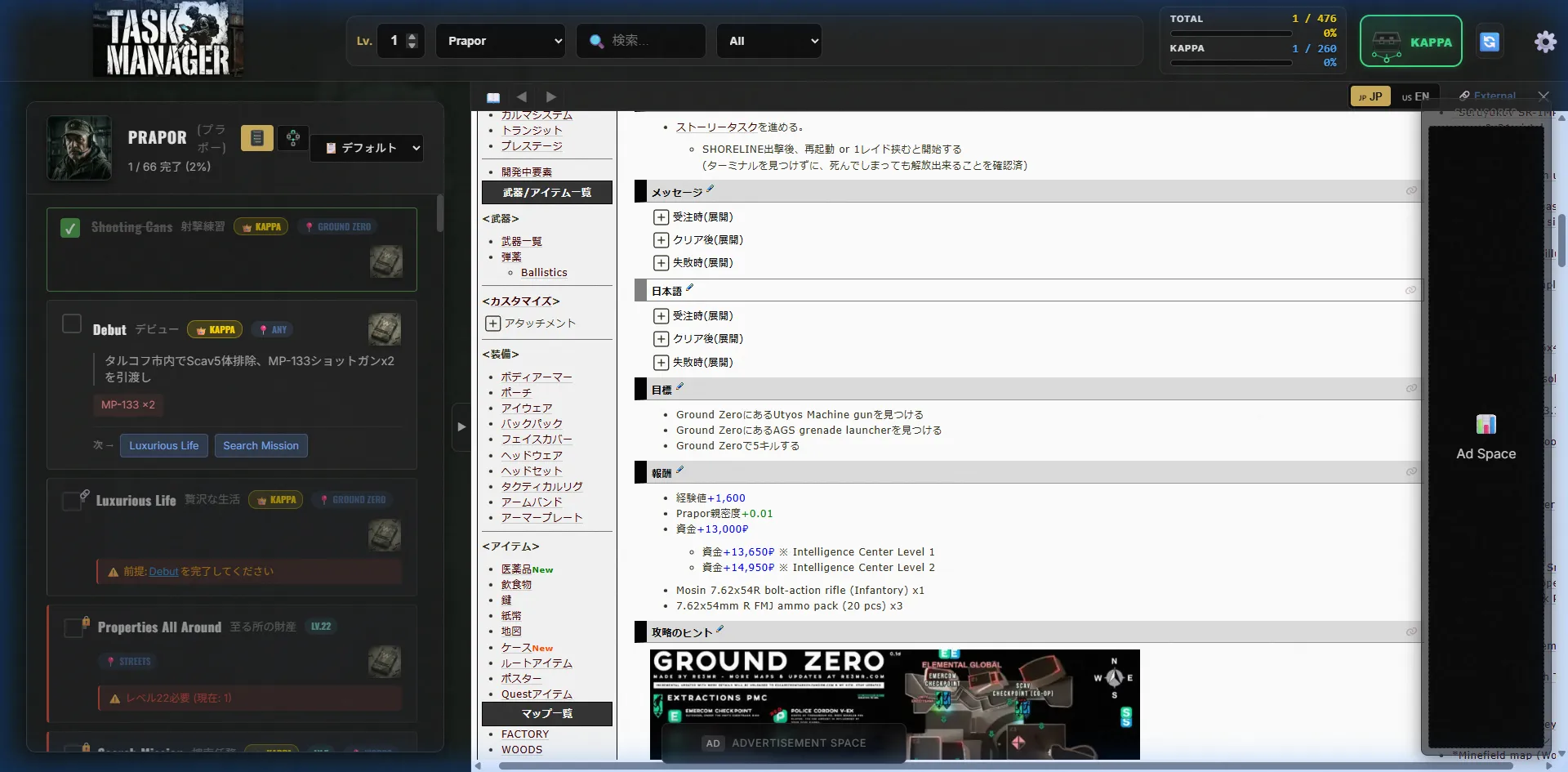Open FACTORY map in sidebar
1568x772 pixels.
(525, 734)
